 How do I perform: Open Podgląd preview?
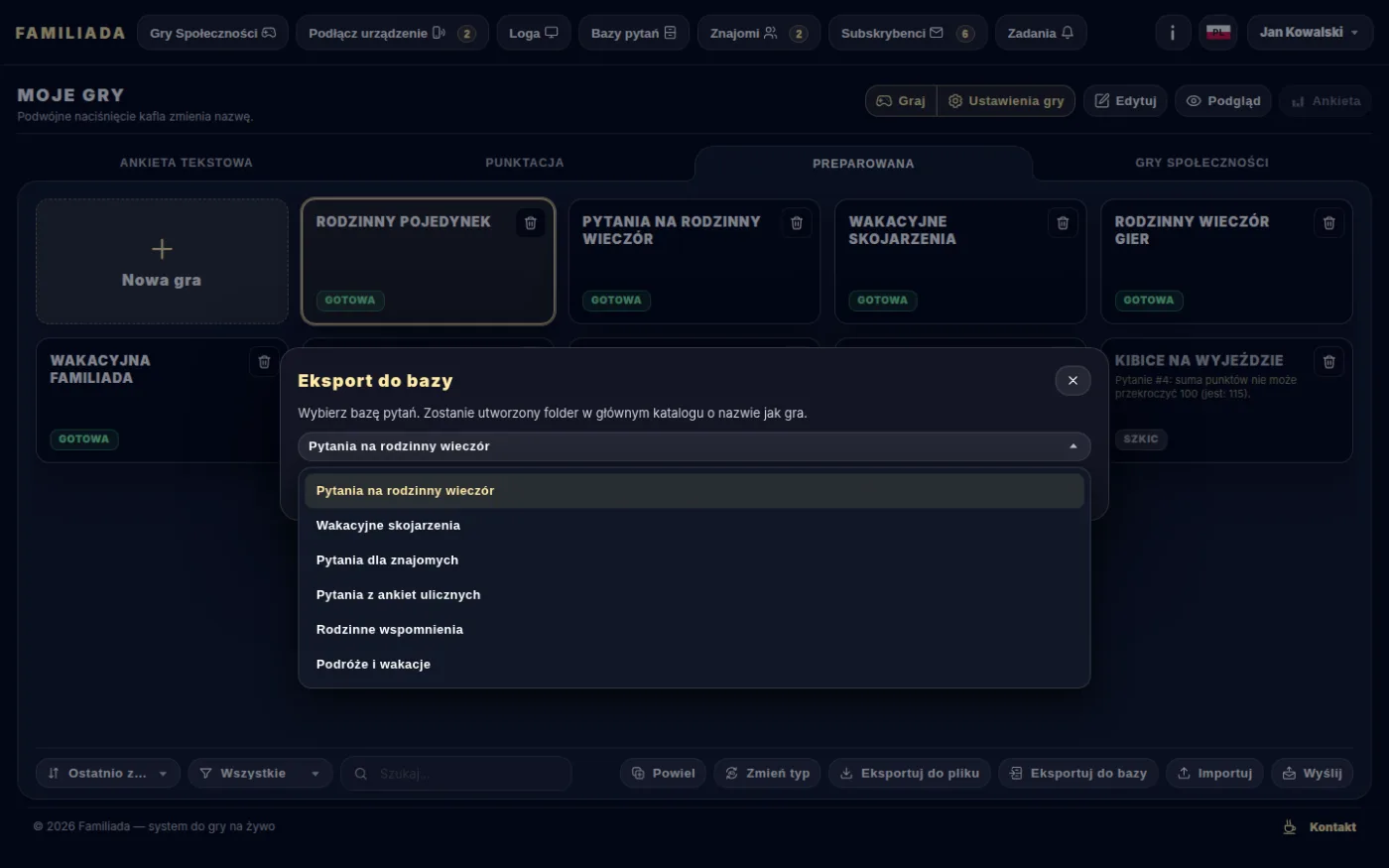click(1223, 101)
